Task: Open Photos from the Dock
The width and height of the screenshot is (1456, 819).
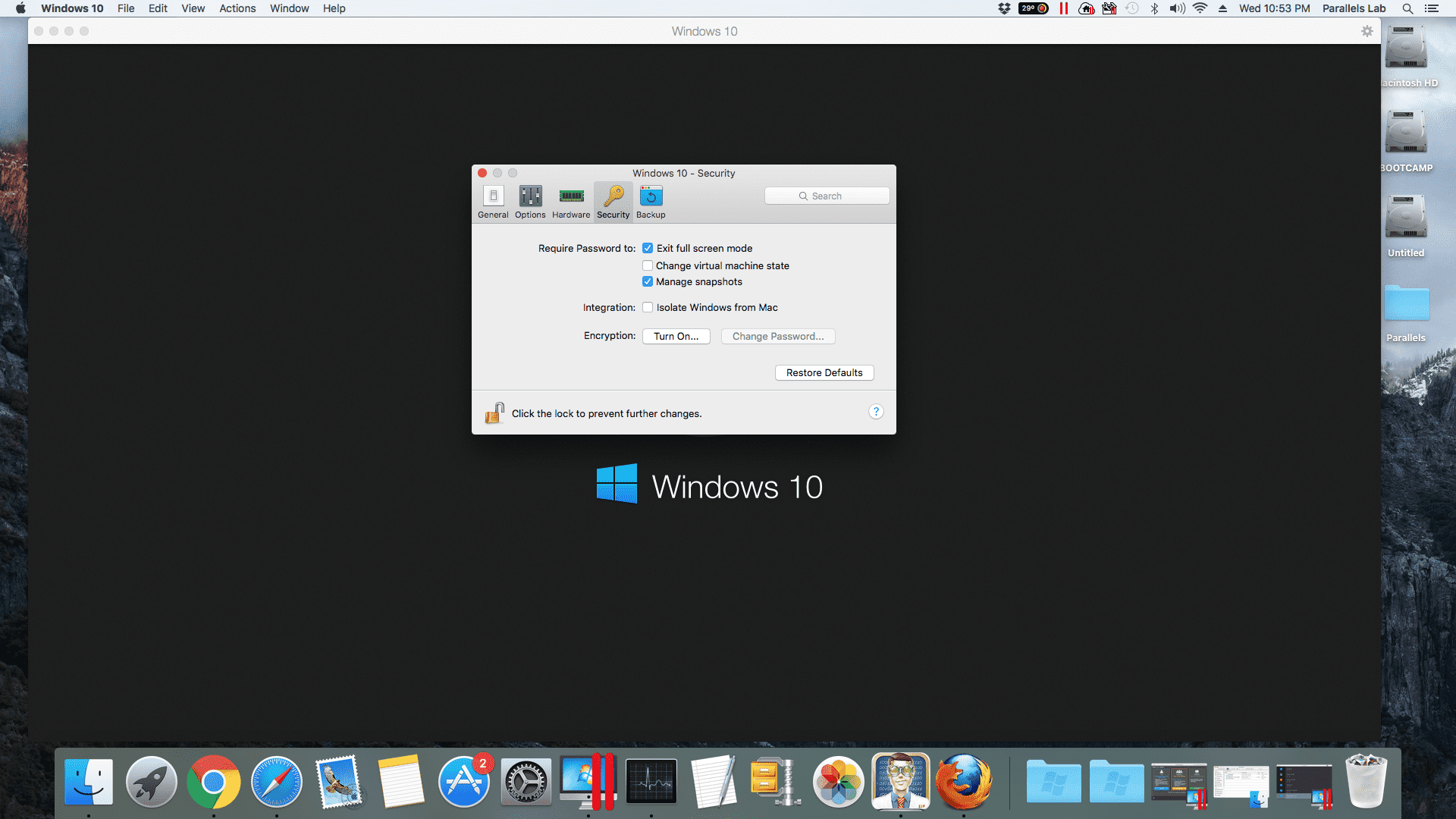Action: tap(838, 781)
